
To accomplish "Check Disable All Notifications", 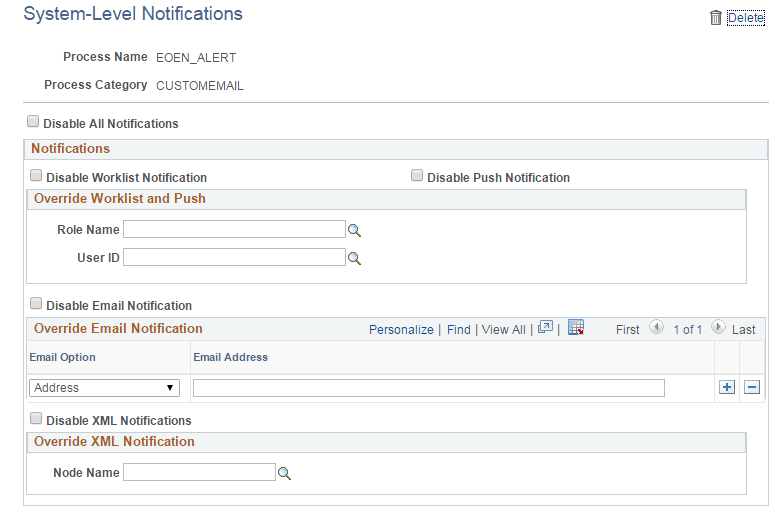I will (x=33, y=122).
